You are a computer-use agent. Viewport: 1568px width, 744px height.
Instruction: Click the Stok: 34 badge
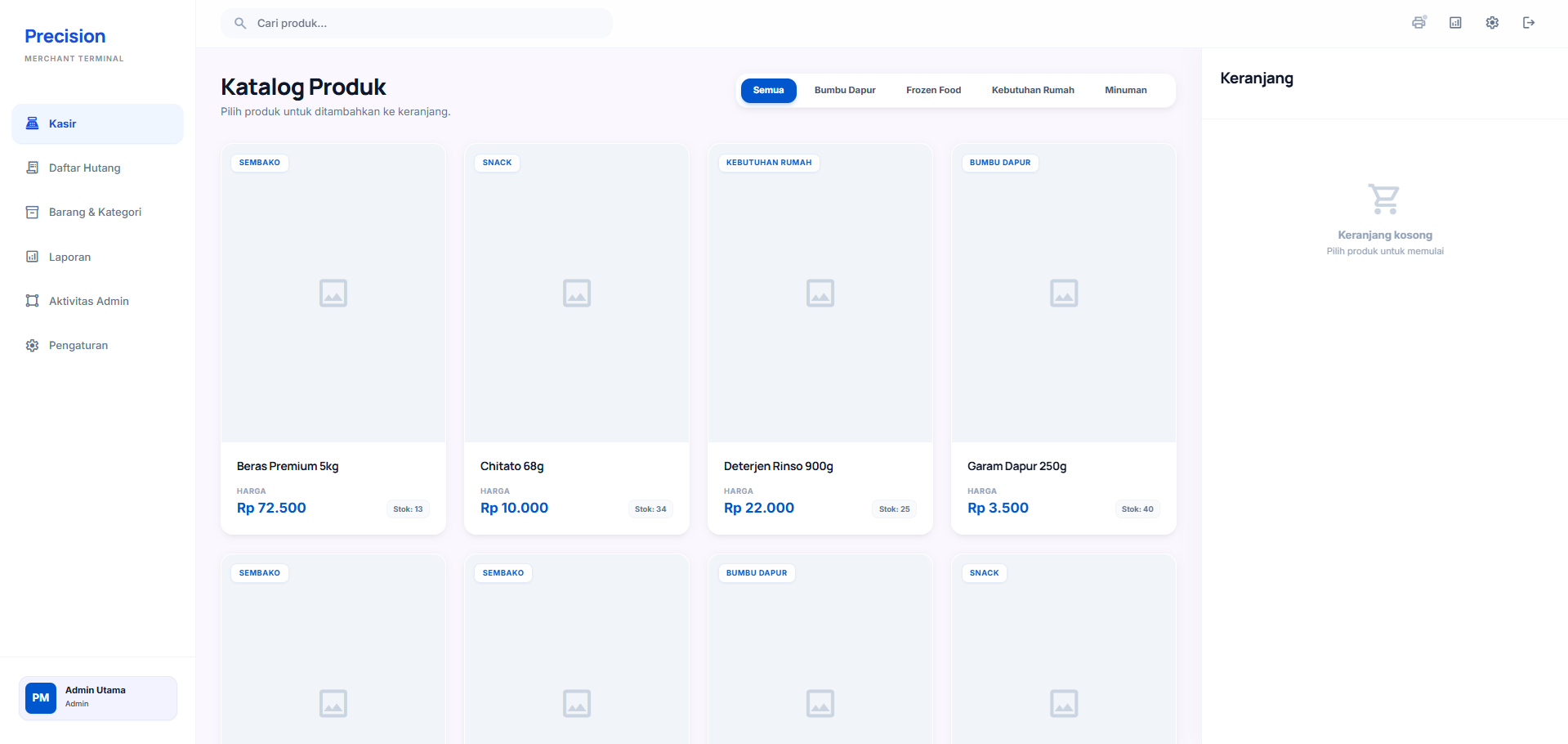click(x=650, y=509)
